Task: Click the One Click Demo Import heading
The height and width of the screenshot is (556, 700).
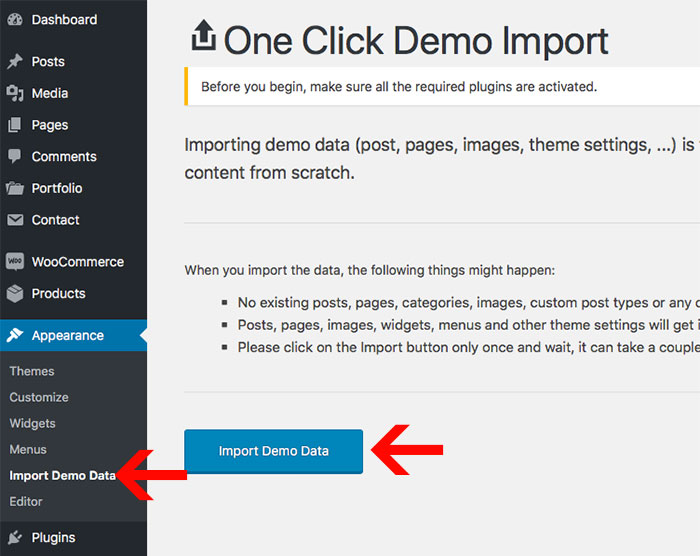Action: pos(416,41)
